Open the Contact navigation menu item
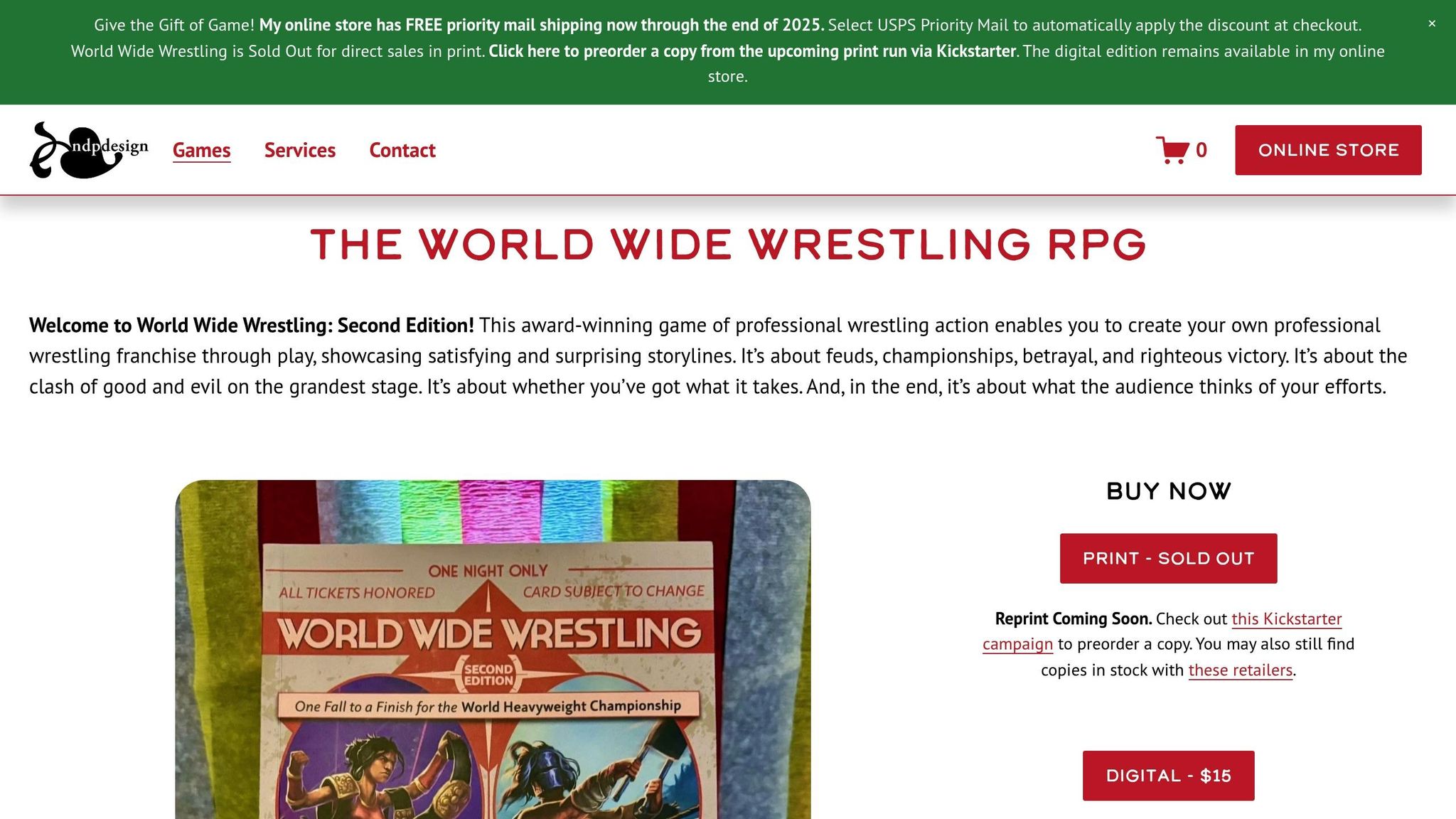The image size is (1456, 819). pos(402,150)
